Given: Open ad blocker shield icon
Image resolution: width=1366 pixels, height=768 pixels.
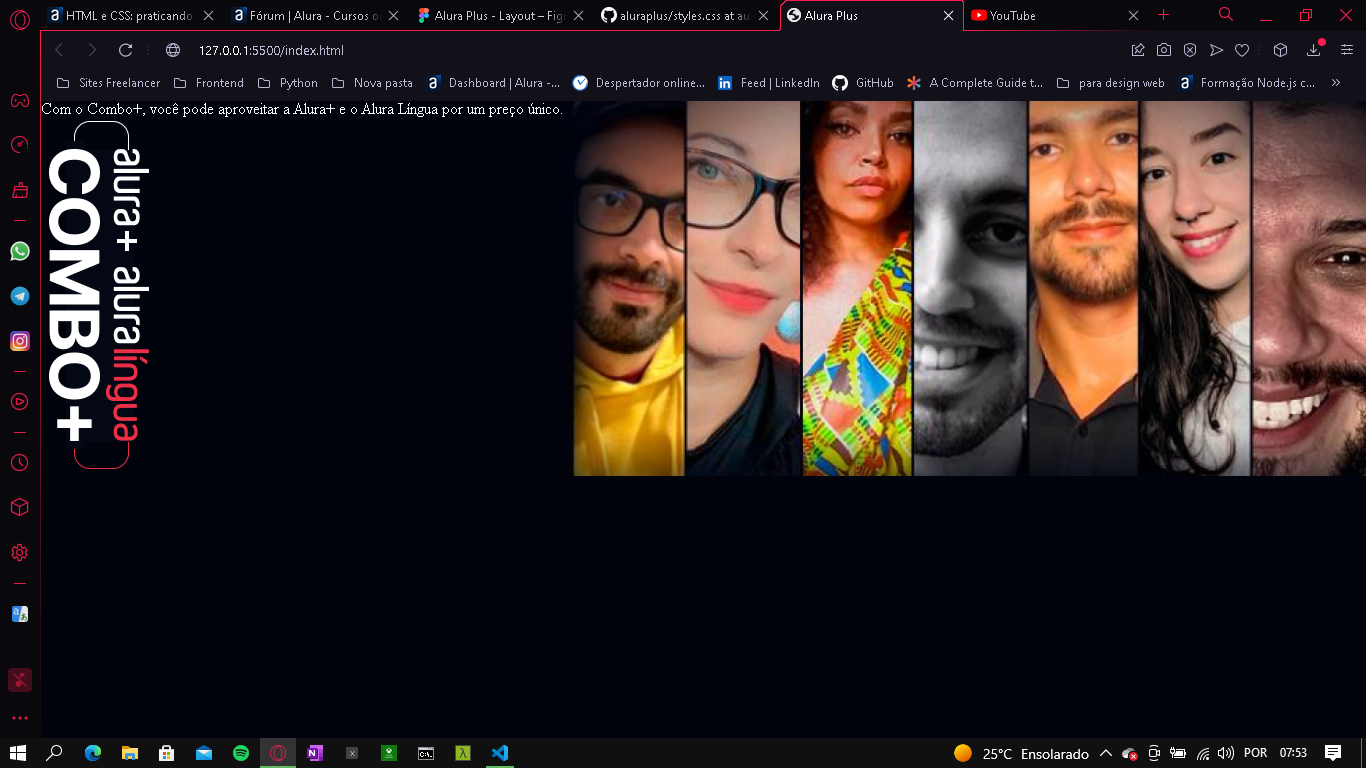Looking at the screenshot, I should point(1190,50).
